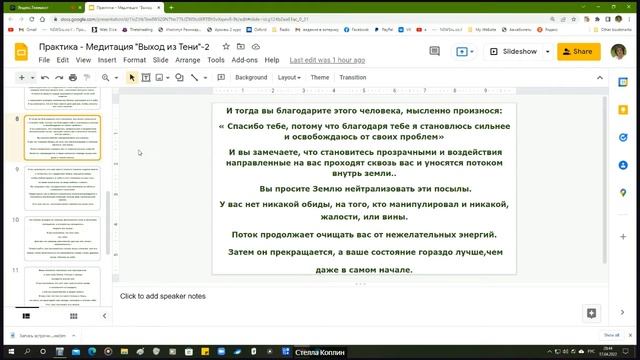Open the Format menu
Screen dimensions: 640x360
[x=134, y=60]
